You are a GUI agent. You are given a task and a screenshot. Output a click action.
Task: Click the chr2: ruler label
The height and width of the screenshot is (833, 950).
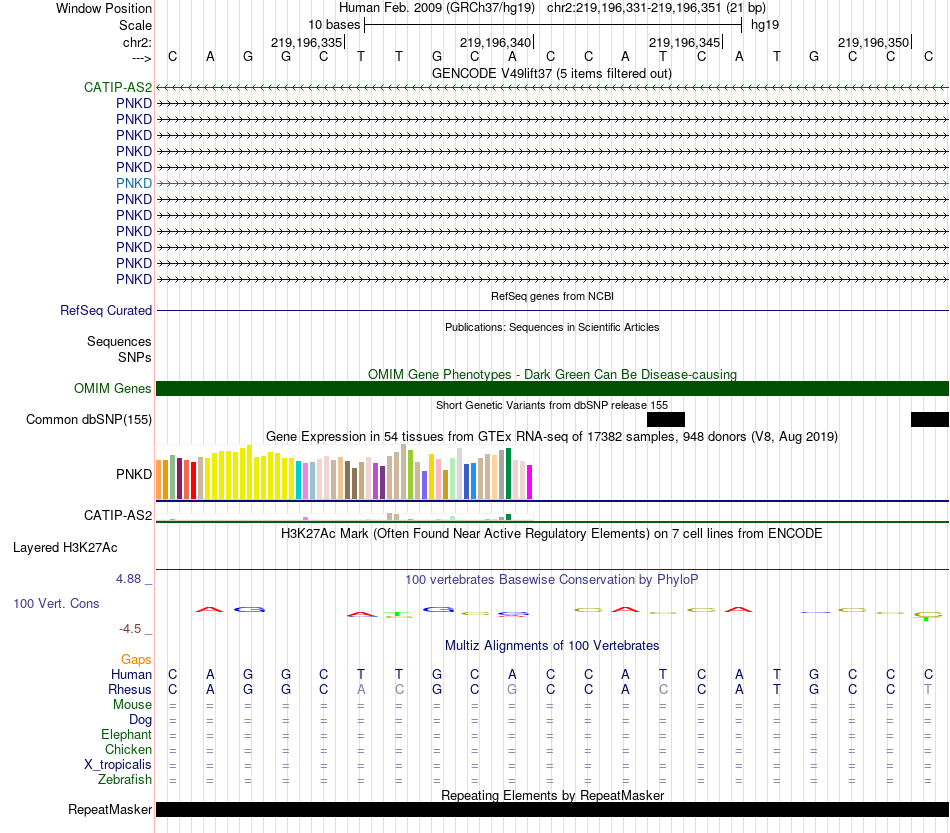pos(137,42)
